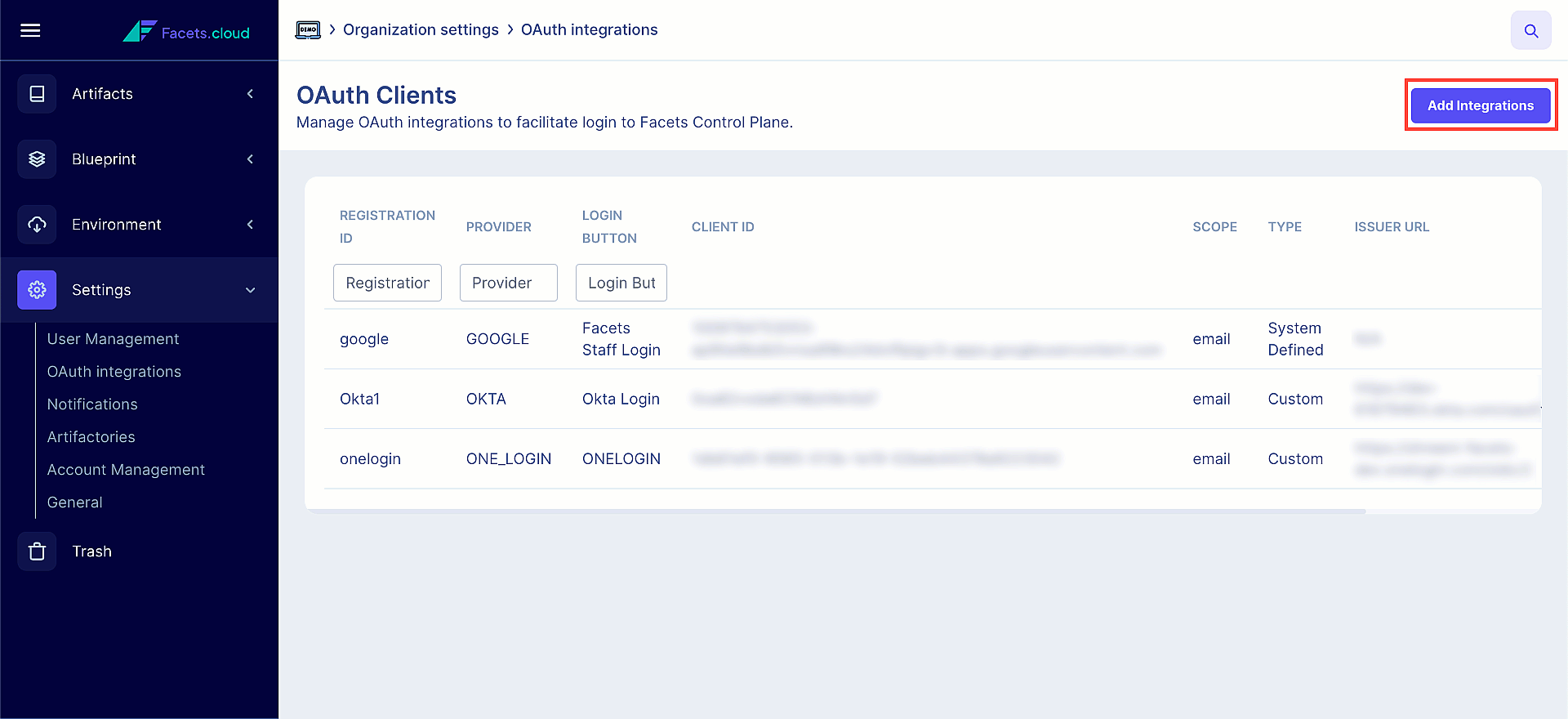Click the OKTA provider cell
The image size is (1568, 719).
point(486,399)
